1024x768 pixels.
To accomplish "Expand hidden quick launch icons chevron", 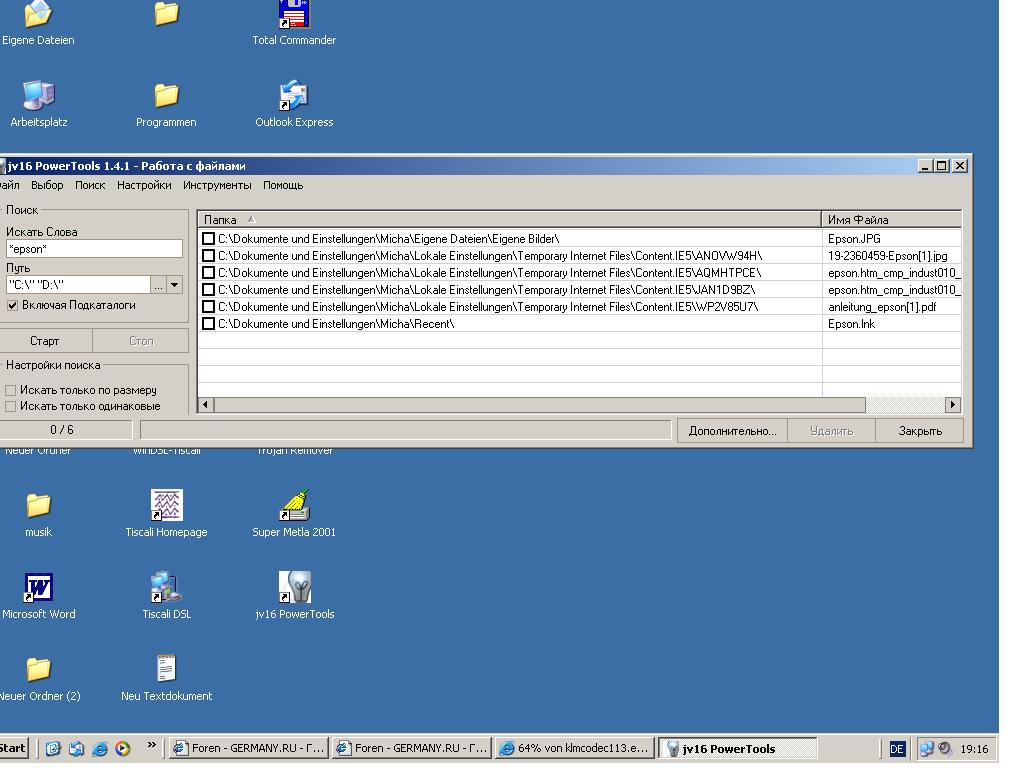I will tap(152, 744).
